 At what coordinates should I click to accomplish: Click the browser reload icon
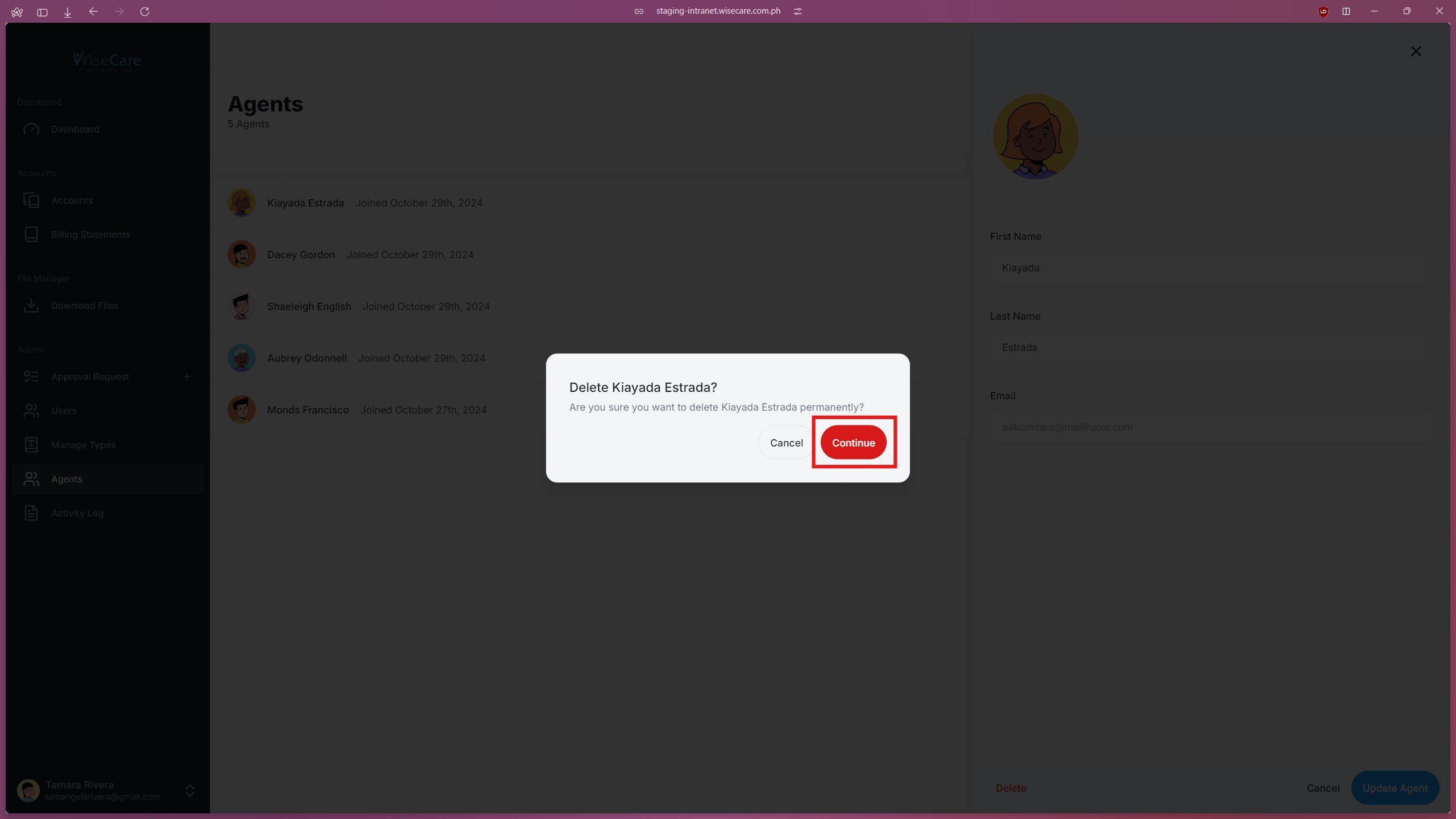pos(144,11)
